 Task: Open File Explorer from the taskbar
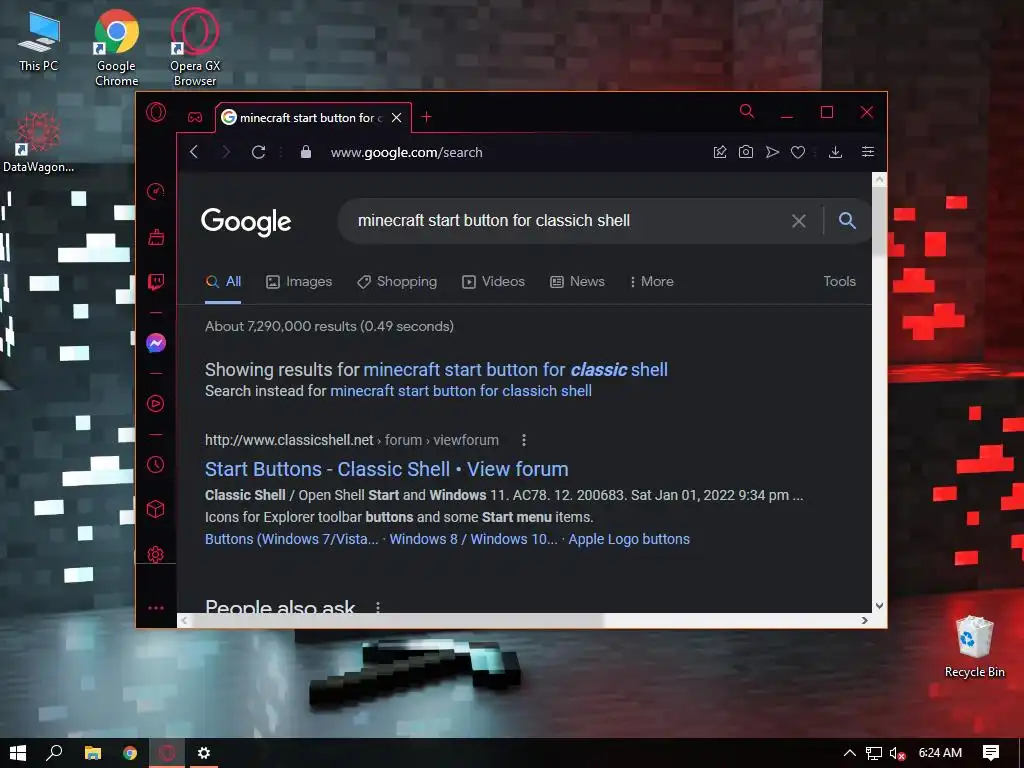pos(93,753)
